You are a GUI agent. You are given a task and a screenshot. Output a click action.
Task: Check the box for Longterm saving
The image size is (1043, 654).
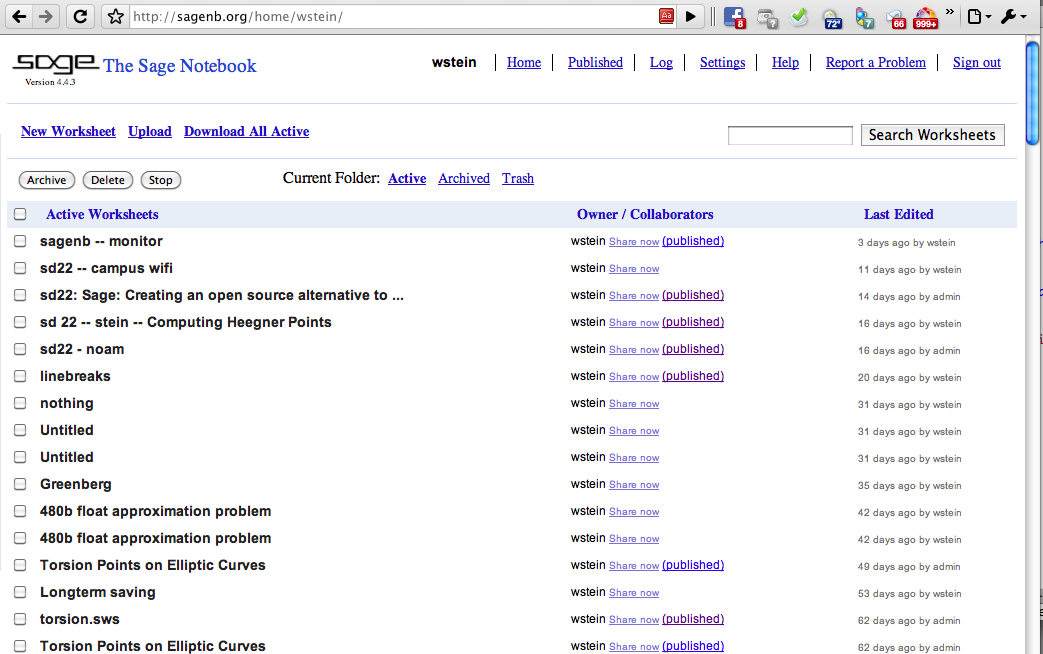click(x=20, y=592)
